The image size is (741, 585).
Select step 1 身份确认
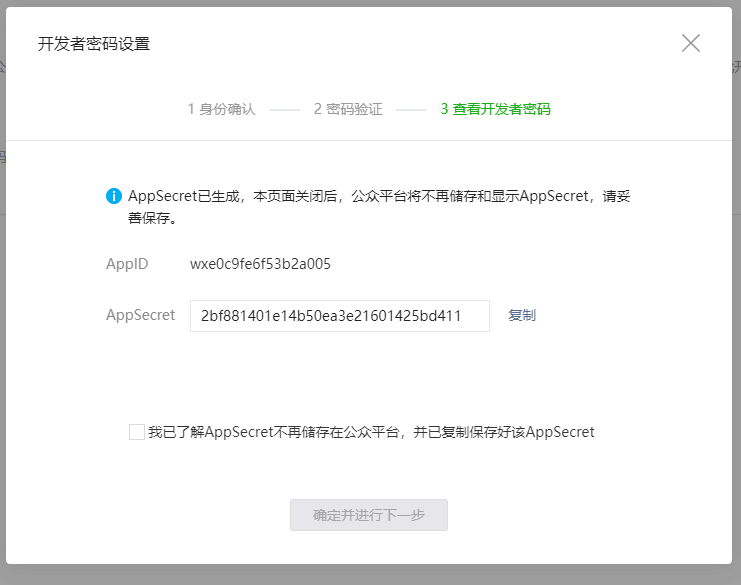click(221, 109)
